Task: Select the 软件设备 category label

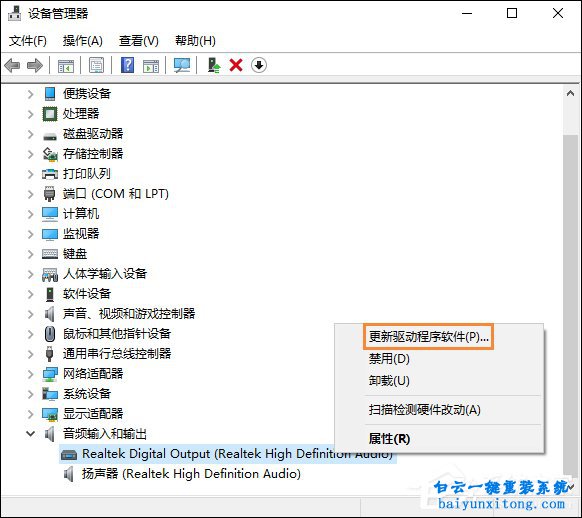Action: (x=87, y=294)
